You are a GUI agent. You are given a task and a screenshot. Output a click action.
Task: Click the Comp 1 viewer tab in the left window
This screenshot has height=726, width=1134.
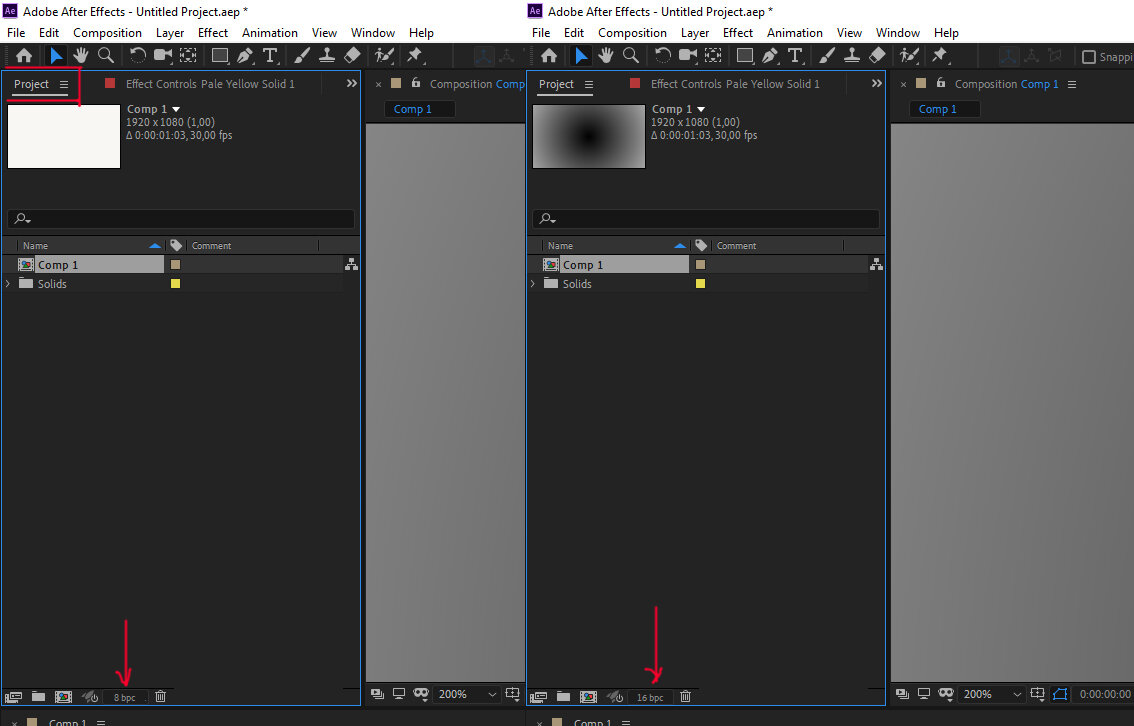click(x=419, y=109)
